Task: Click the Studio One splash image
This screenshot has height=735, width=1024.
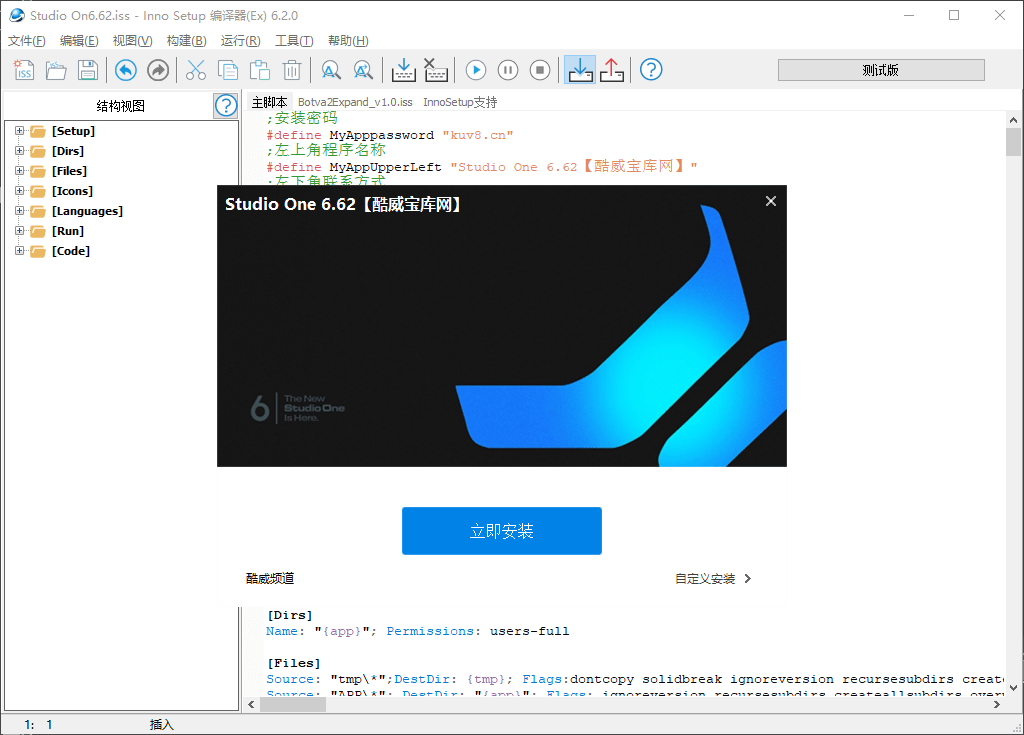Action: pyautogui.click(x=502, y=326)
